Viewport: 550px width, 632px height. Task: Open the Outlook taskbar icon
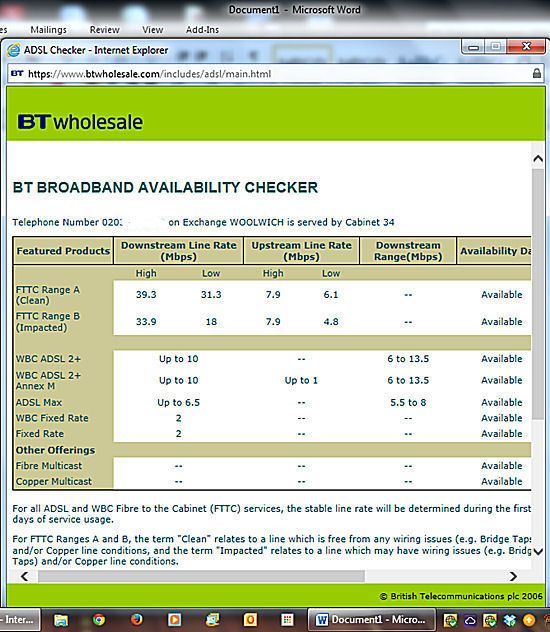pos(250,620)
